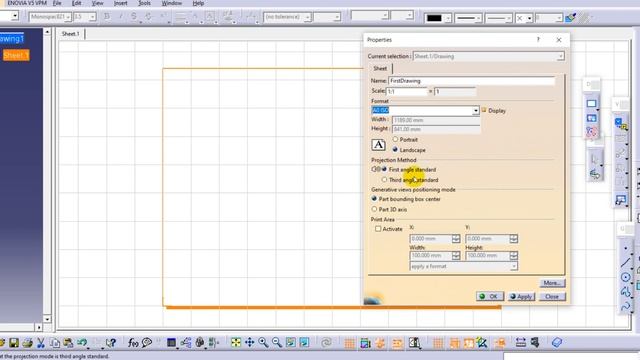Viewport: 640px width, 360px height.
Task: Select the Point tool on right toolbar
Action: tap(625, 248)
